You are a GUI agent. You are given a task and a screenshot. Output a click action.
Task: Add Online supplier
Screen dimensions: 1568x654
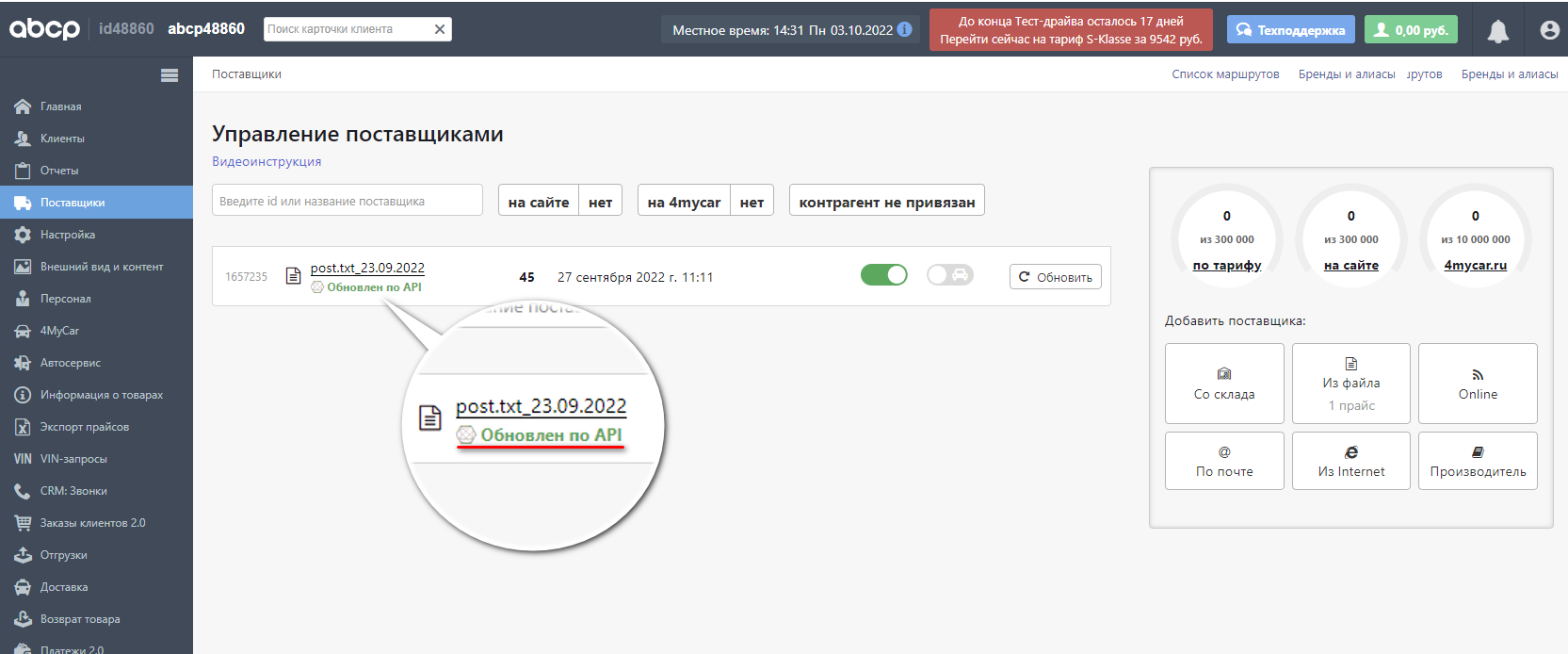[1479, 384]
